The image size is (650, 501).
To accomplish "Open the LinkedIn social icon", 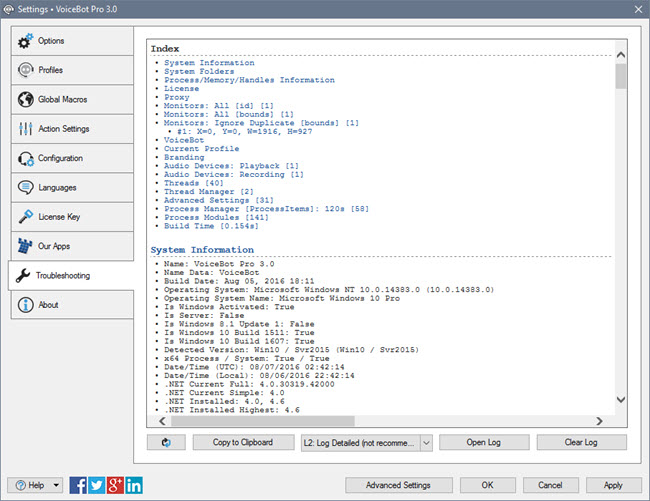I will click(x=133, y=485).
